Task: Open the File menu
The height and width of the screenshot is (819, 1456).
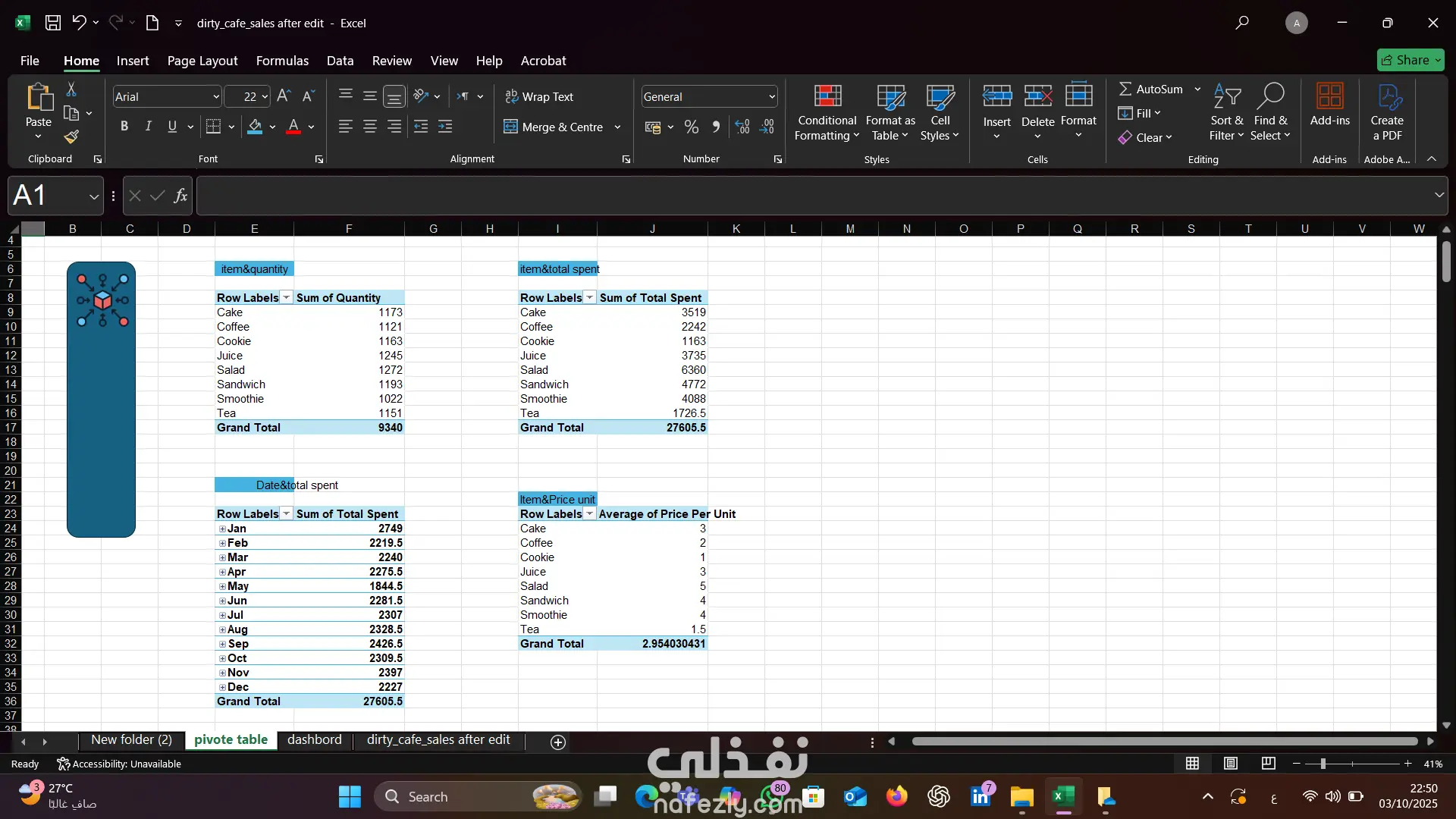Action: (30, 61)
